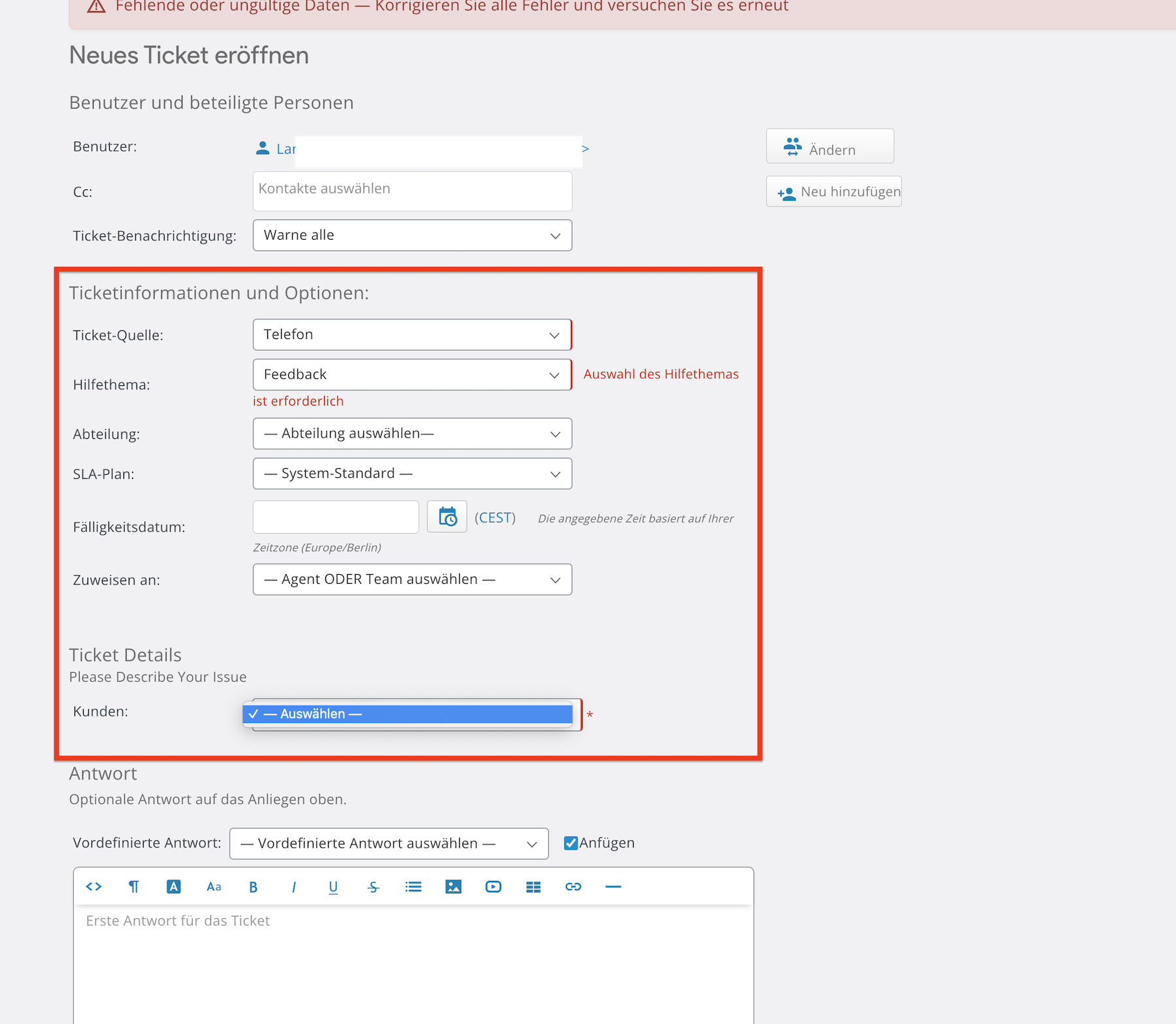Open the Vordefinierte Antwort dropdown
Screen dimensions: 1176x1024
[x=389, y=843]
